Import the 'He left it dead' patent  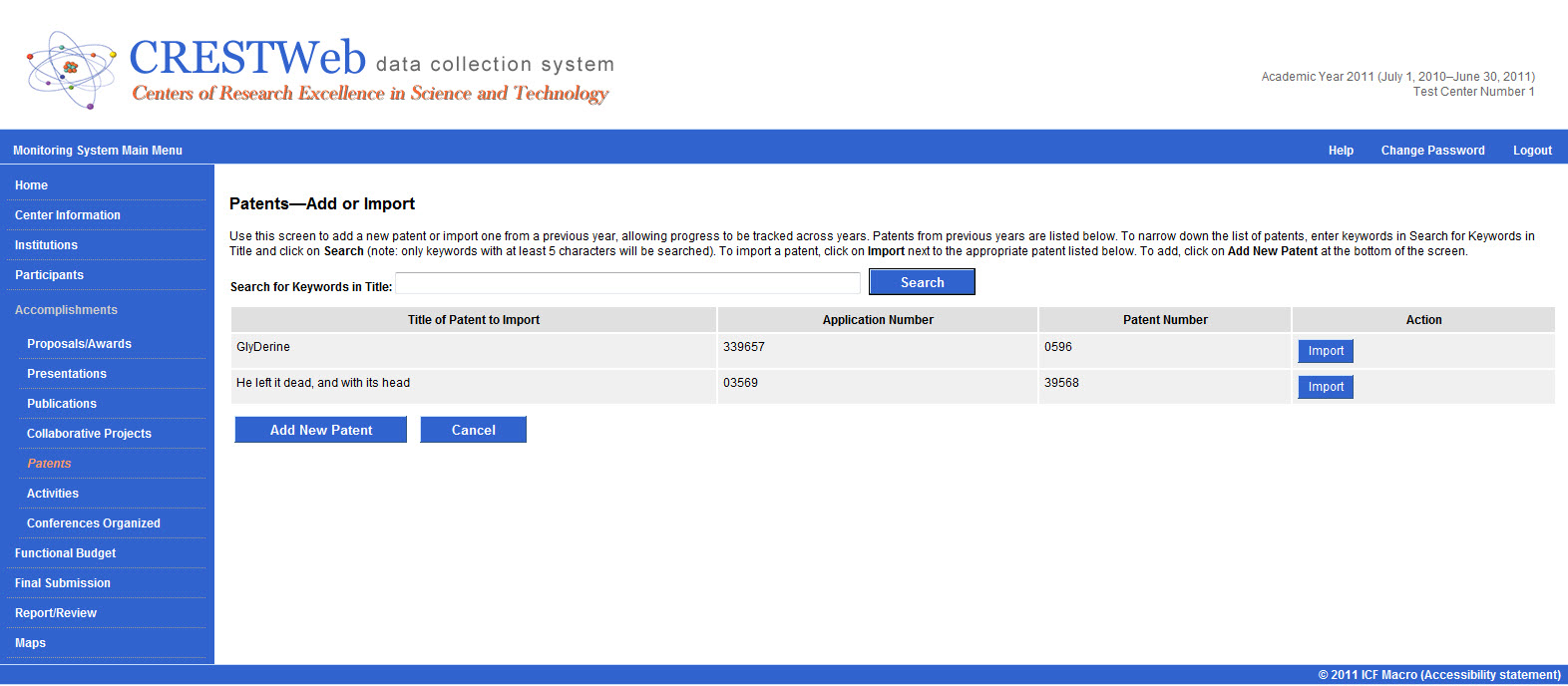coord(1326,387)
